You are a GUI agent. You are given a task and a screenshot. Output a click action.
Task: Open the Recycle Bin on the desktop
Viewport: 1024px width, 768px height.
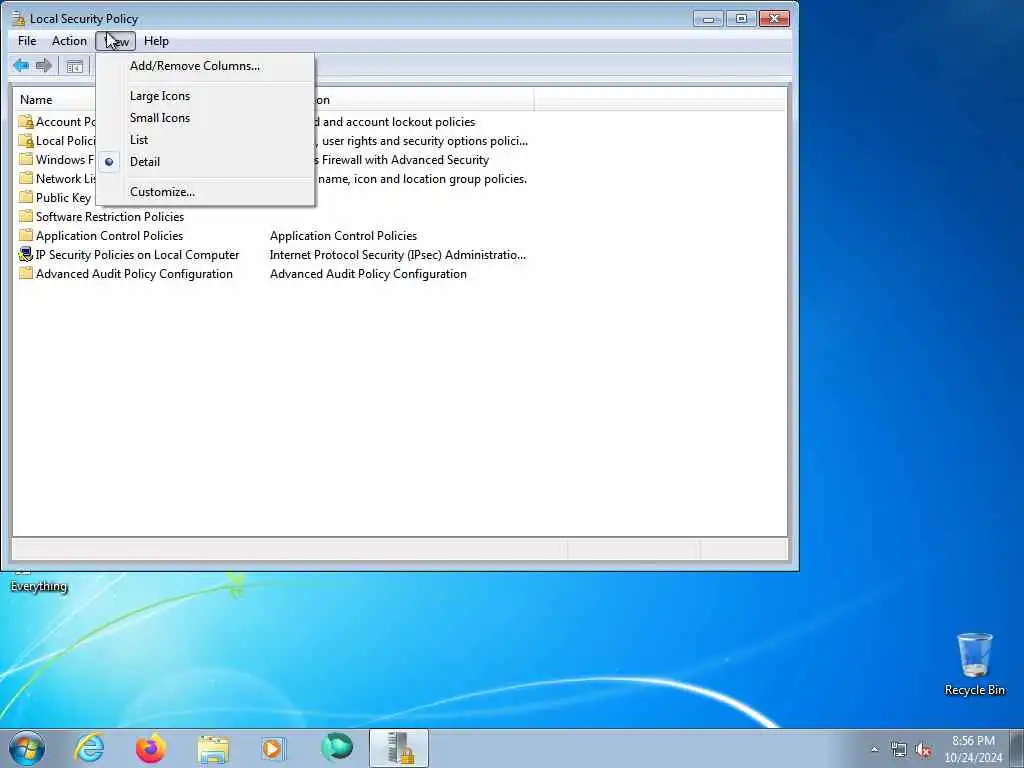(x=974, y=664)
